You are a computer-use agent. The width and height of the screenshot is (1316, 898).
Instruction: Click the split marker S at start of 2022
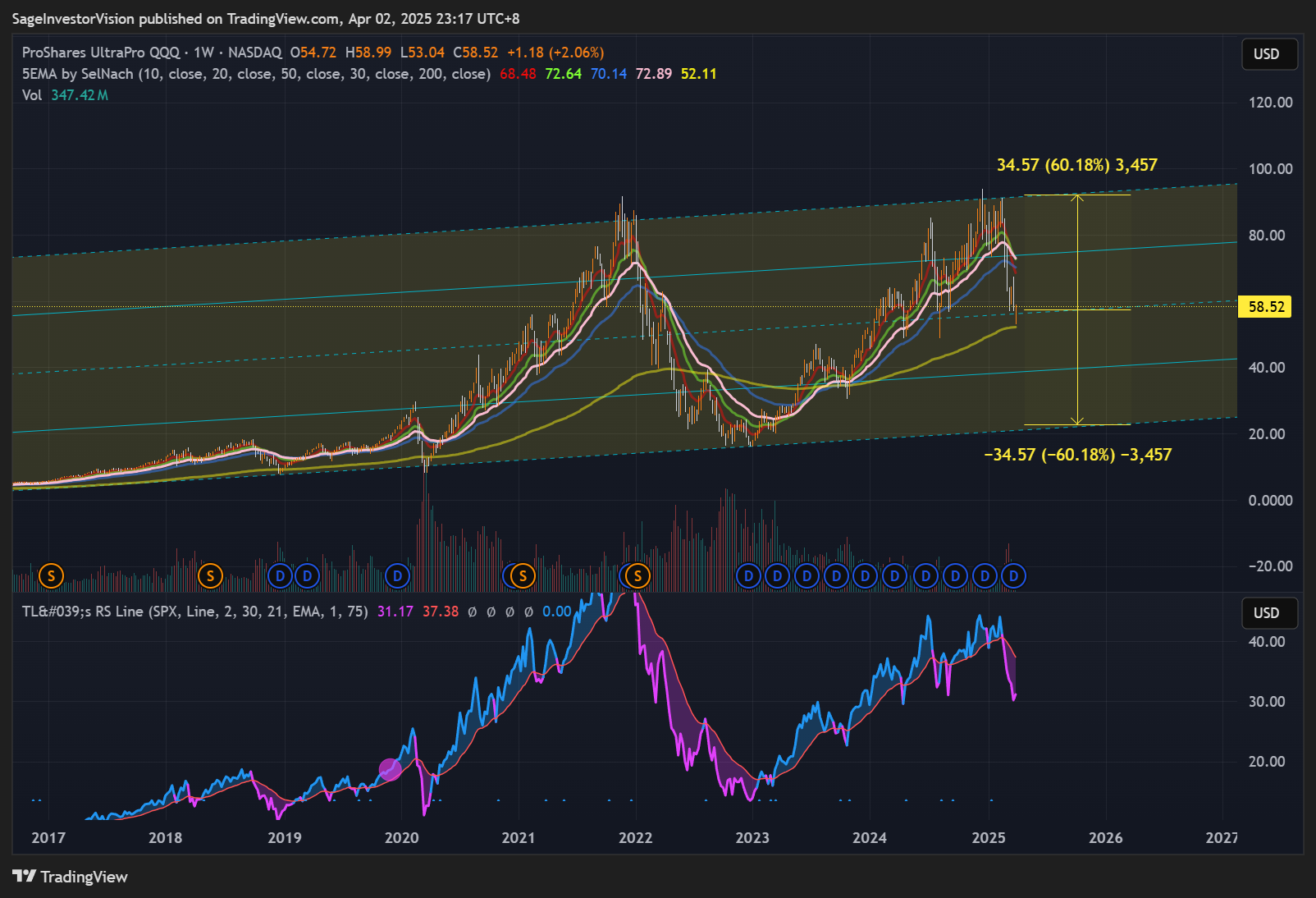[x=637, y=576]
